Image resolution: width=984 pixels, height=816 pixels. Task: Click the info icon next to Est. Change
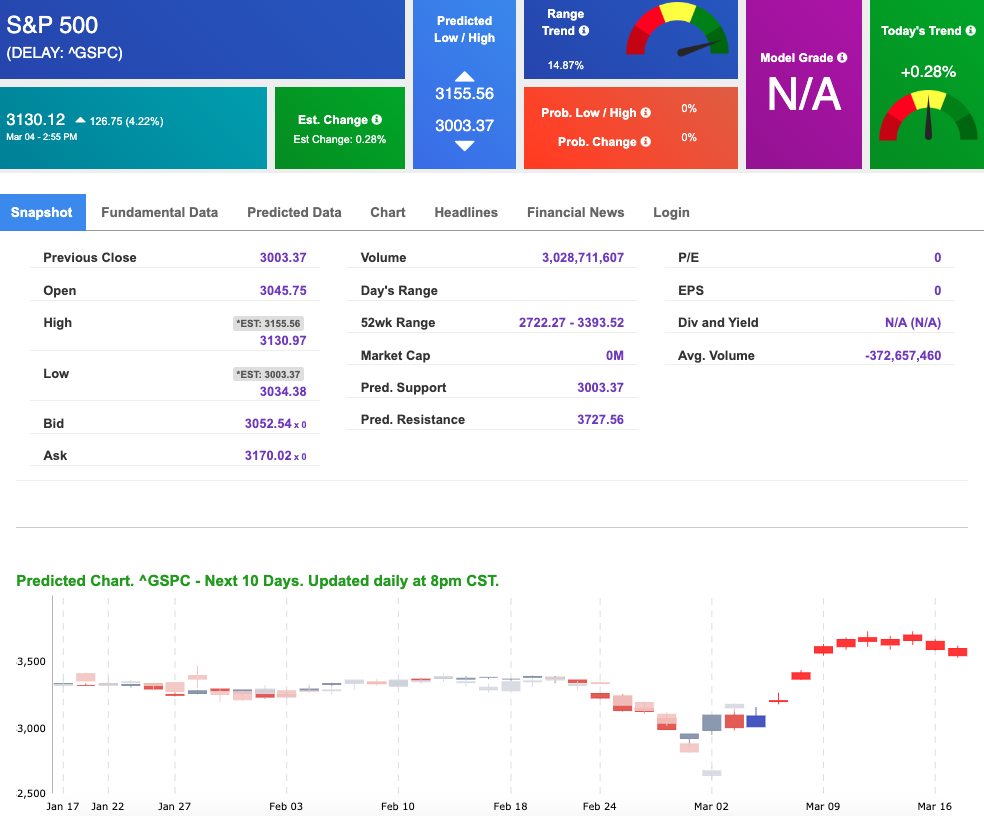(x=377, y=119)
